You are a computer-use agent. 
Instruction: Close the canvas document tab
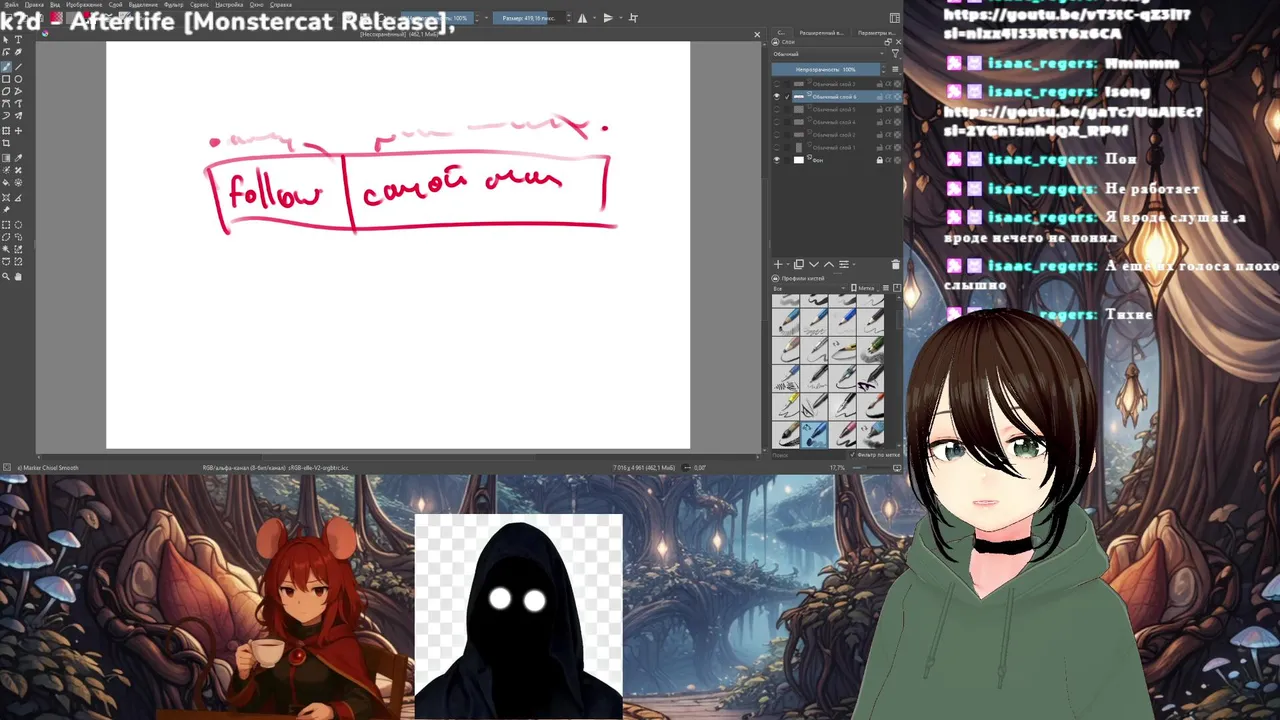click(757, 35)
